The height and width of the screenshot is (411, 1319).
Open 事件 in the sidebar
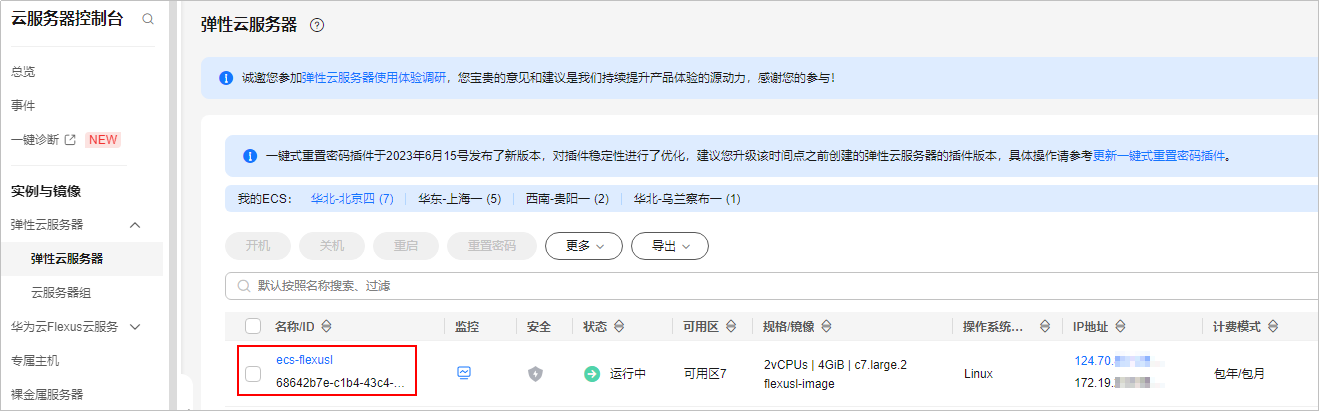click(23, 106)
